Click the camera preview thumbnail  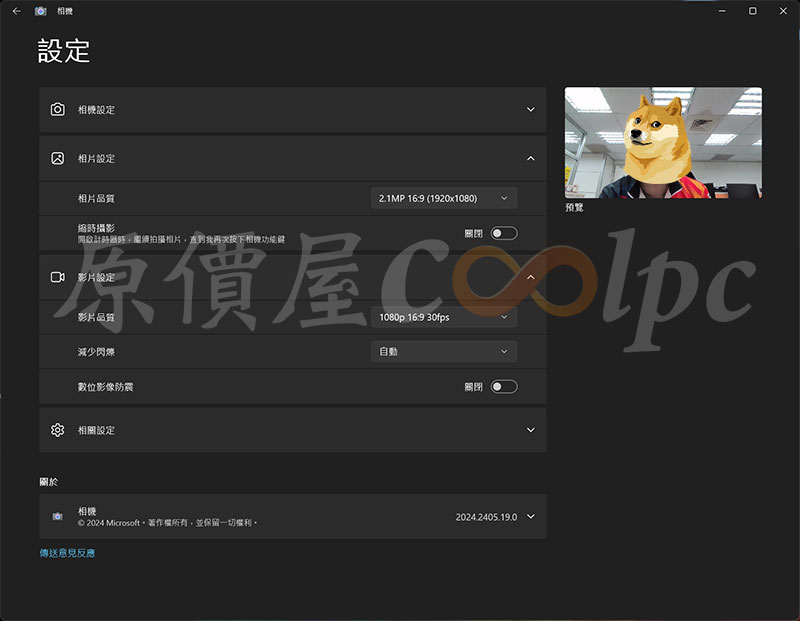(663, 142)
